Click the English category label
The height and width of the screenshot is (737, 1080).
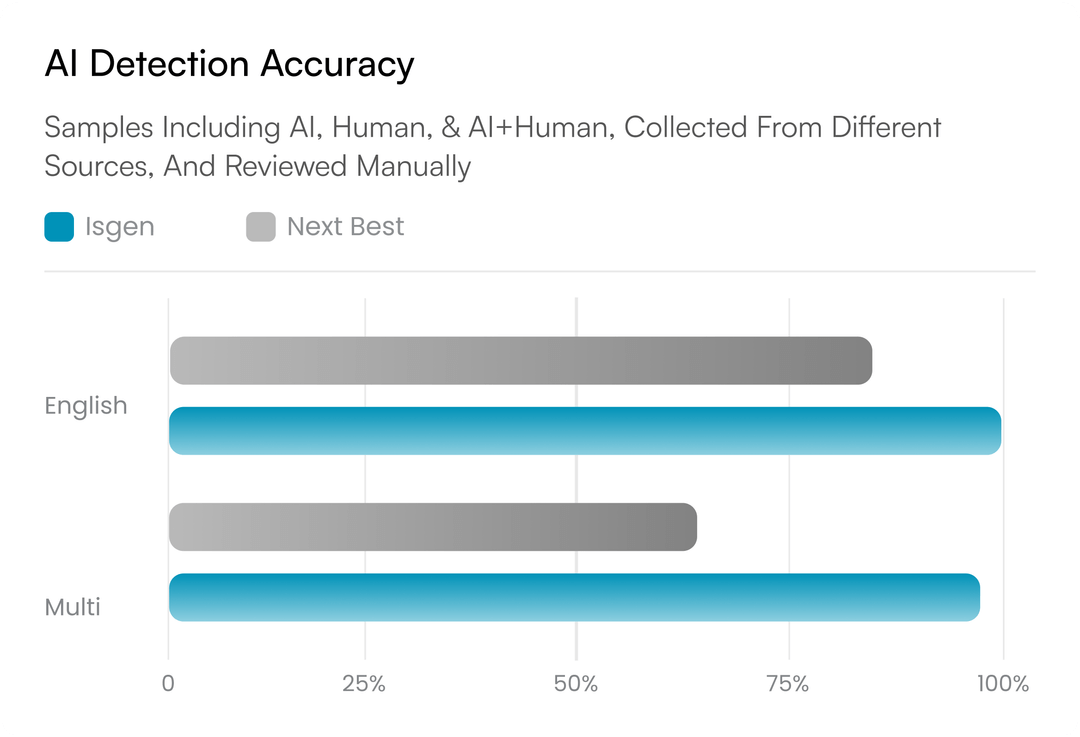click(86, 406)
